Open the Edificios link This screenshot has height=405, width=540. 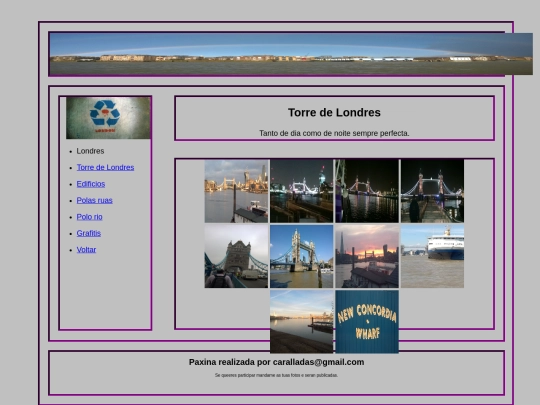coord(91,184)
